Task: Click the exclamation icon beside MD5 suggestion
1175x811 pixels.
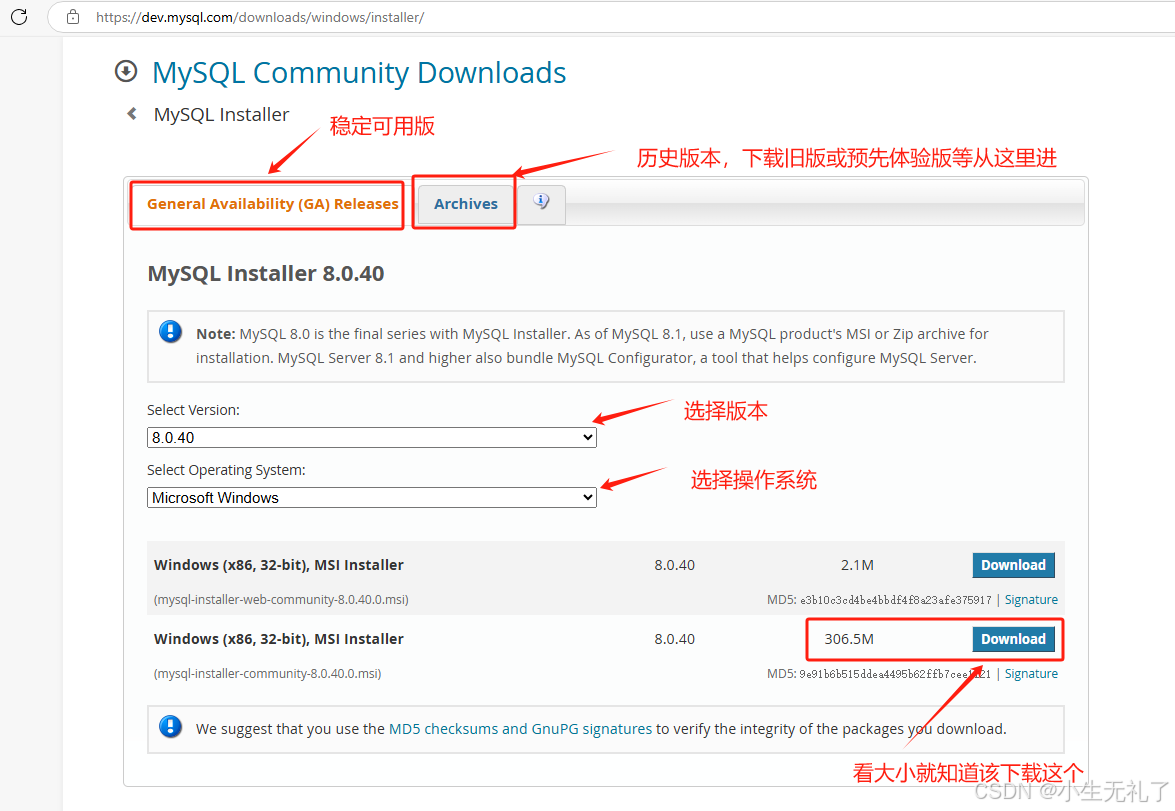Action: (x=170, y=726)
